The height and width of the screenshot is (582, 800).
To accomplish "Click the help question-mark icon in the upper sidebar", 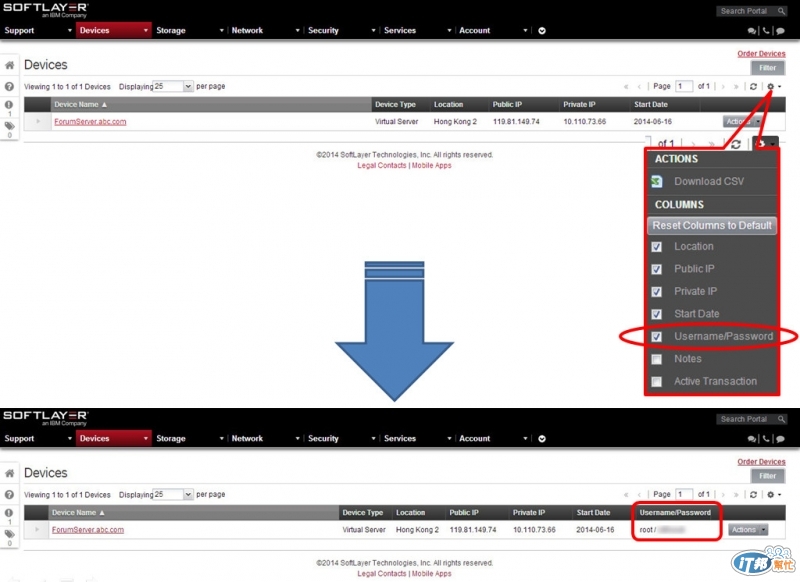I will tap(9, 87).
